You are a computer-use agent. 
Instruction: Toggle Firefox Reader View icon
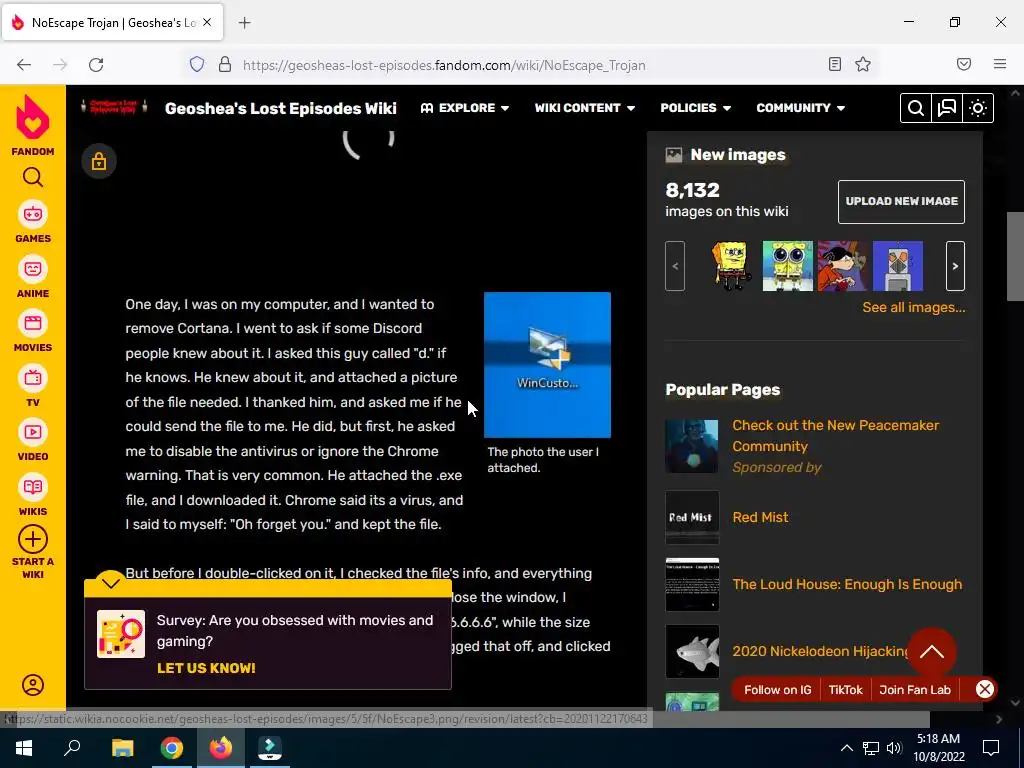click(x=834, y=64)
